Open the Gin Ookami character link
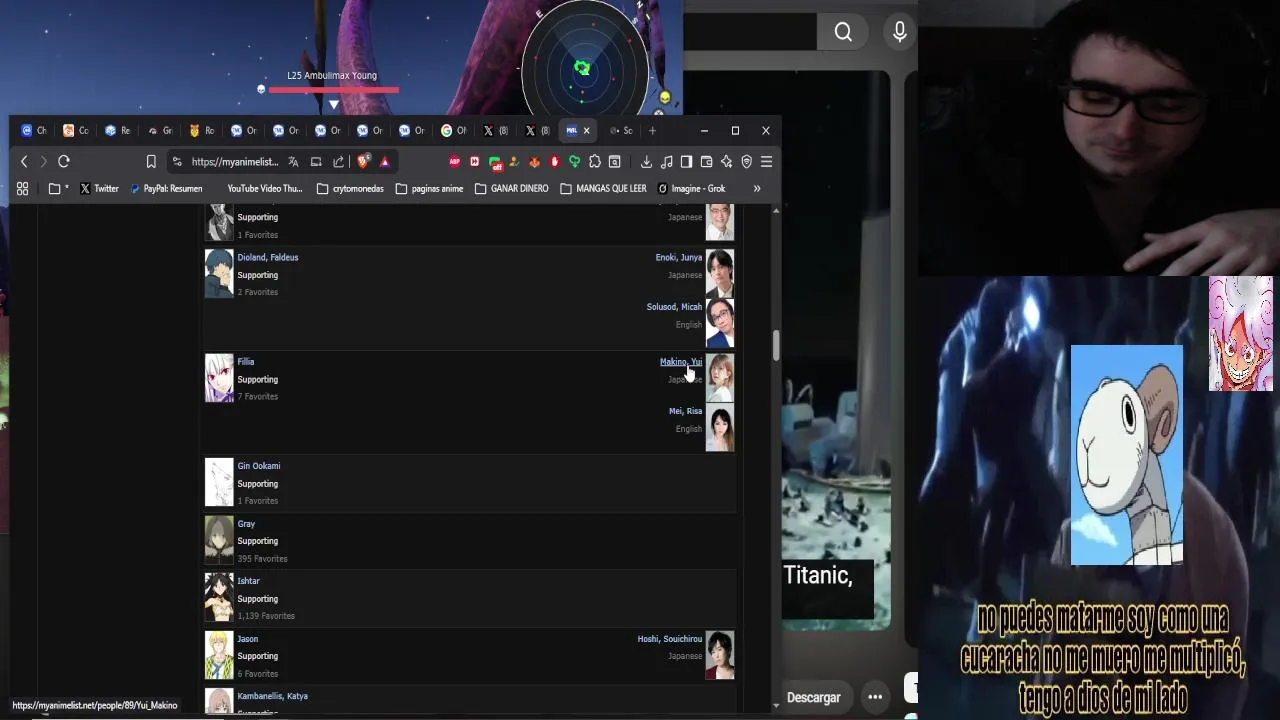 (259, 466)
